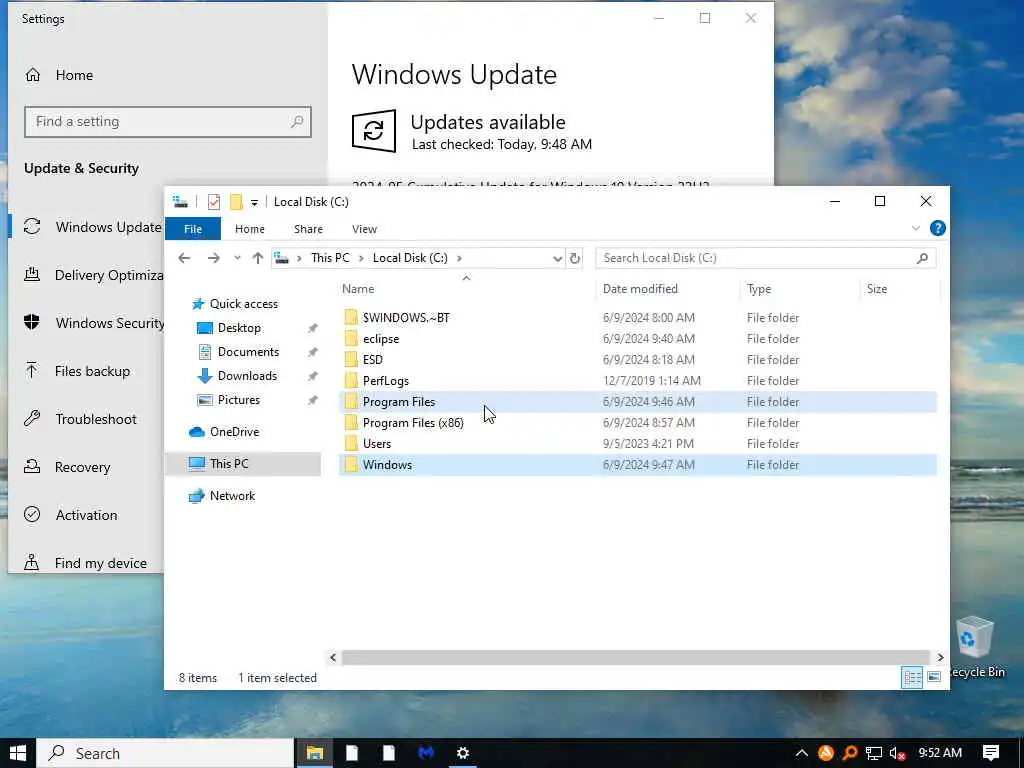1024x768 pixels.
Task: Select the eclipse folder icon
Action: pos(351,338)
